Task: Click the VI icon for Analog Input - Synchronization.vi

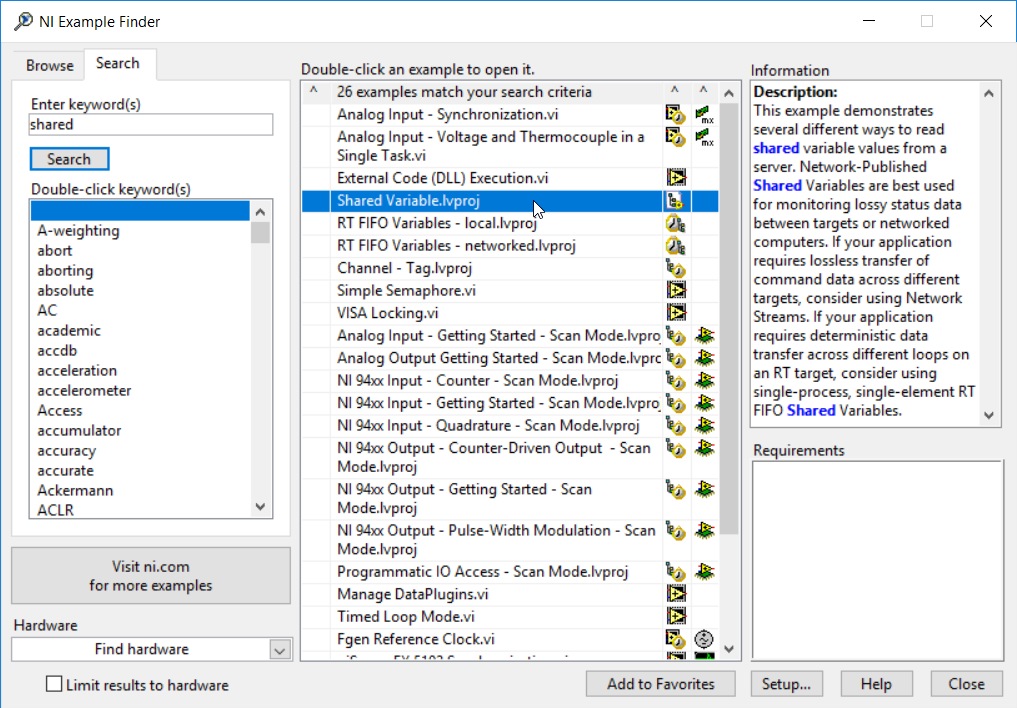Action: coord(676,115)
